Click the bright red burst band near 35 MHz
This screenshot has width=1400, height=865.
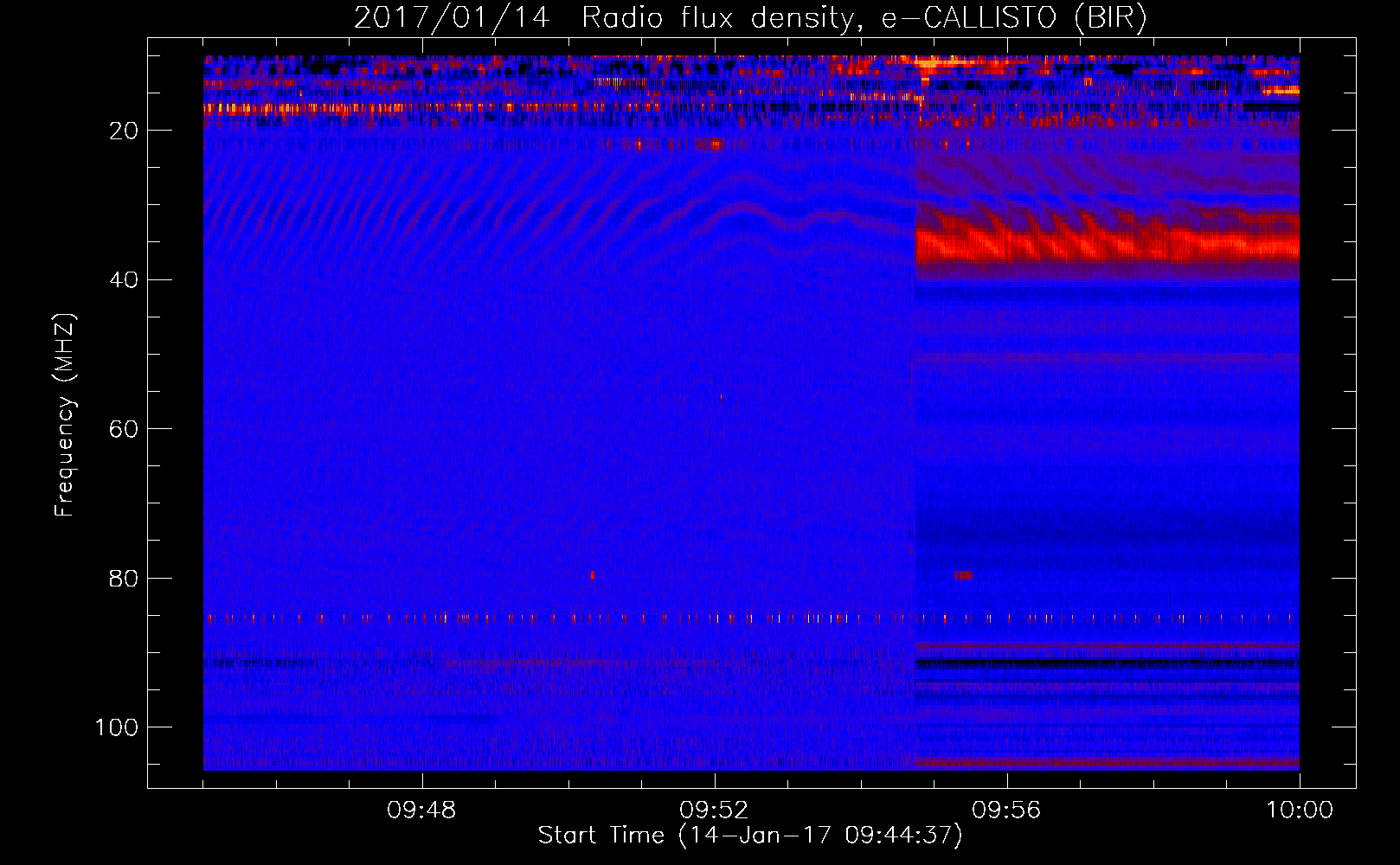click(x=1108, y=242)
